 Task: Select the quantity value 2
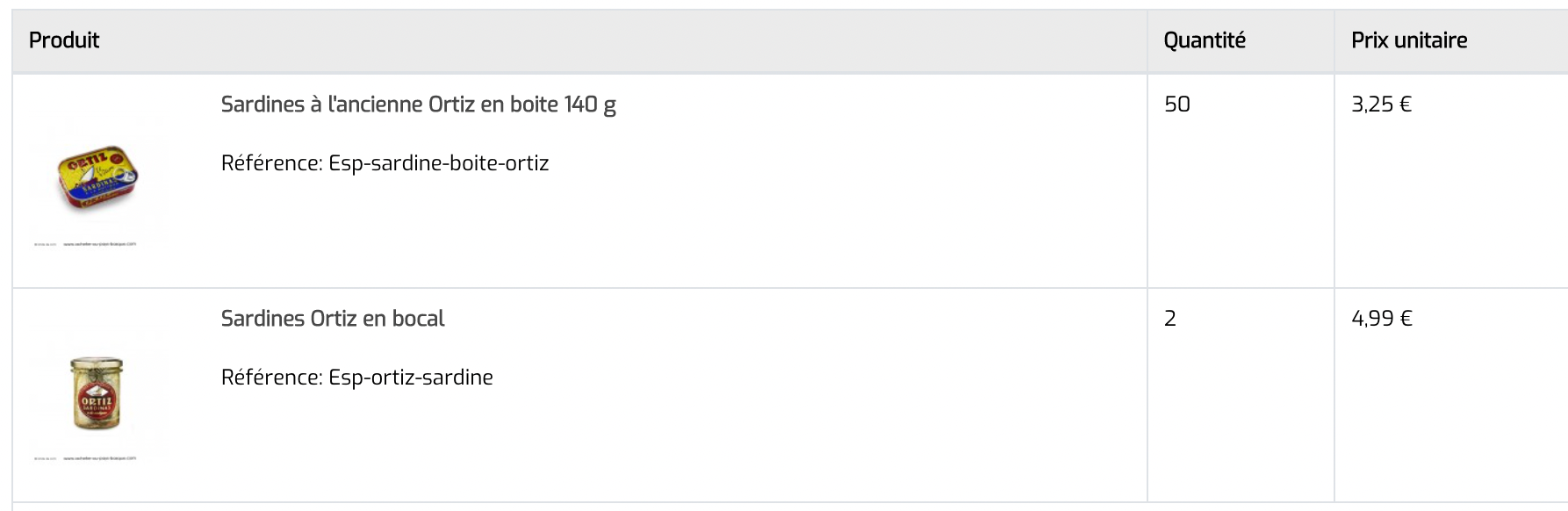click(1170, 319)
